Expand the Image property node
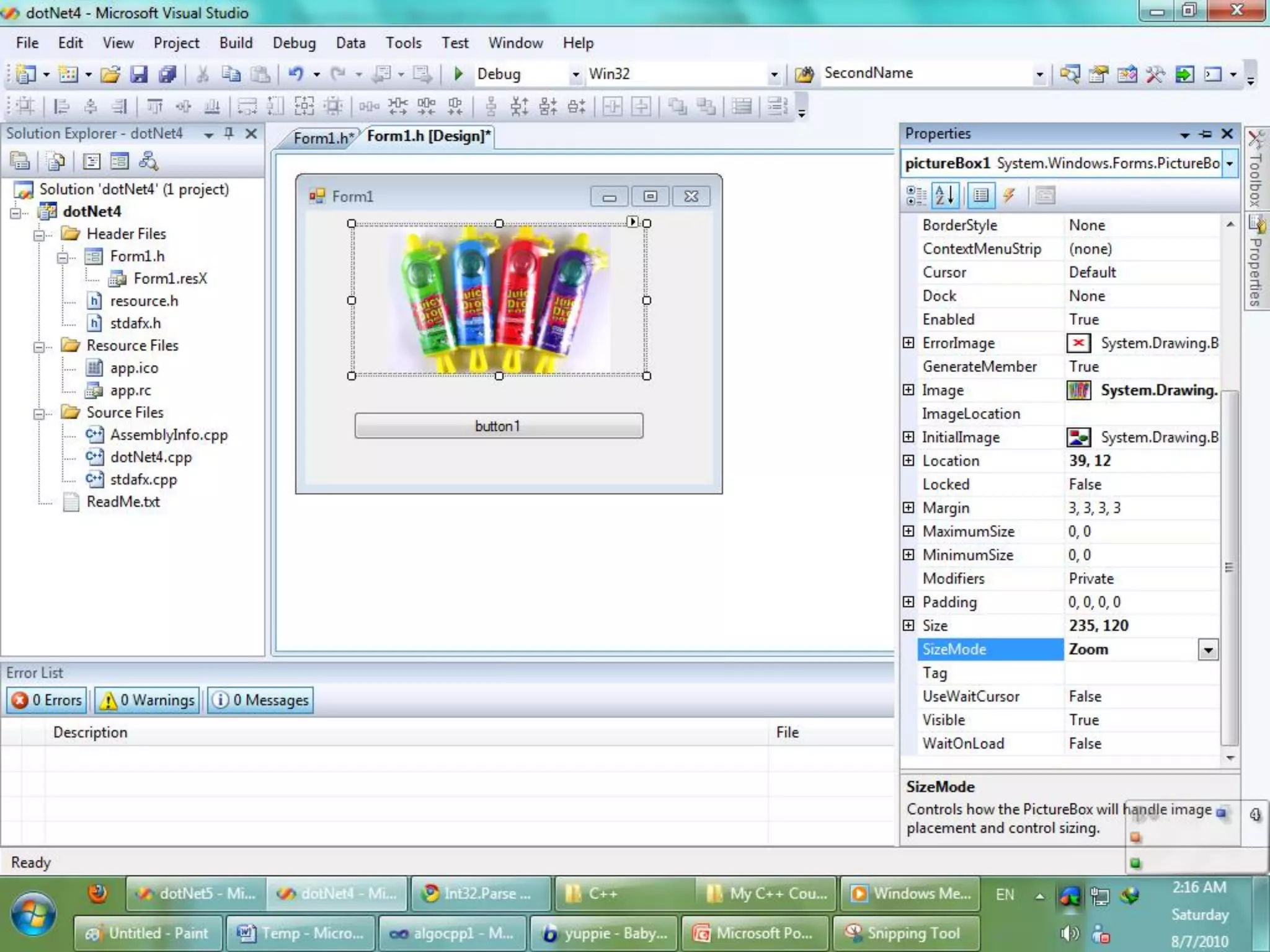This screenshot has width=1270, height=952. [x=908, y=390]
